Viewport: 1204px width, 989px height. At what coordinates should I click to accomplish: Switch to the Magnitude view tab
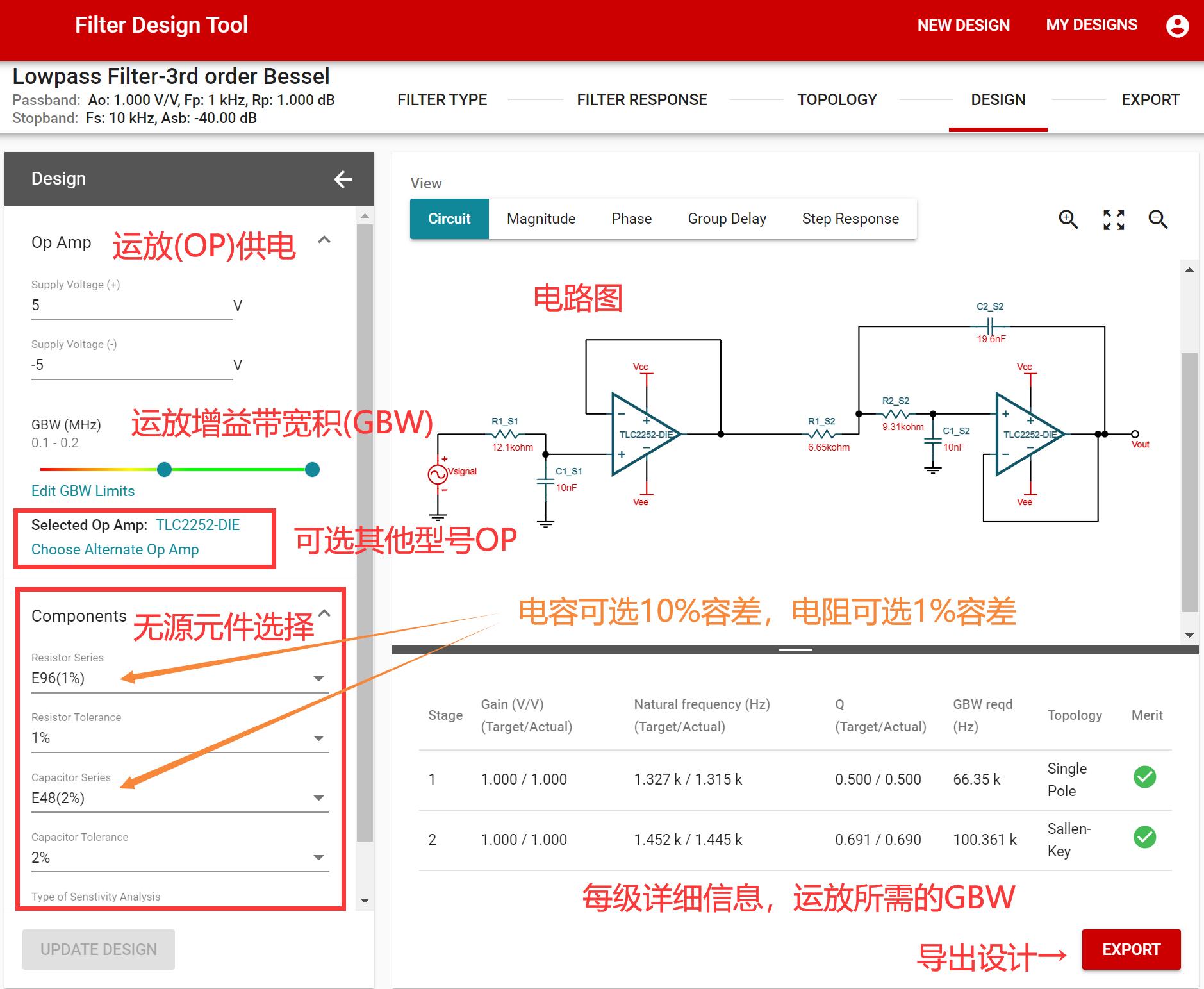541,219
